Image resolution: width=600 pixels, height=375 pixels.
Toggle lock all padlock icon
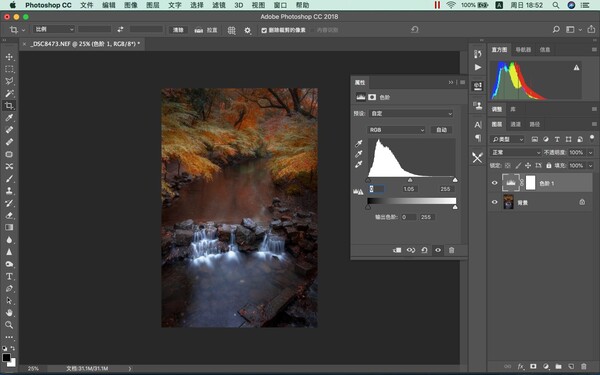click(x=548, y=165)
